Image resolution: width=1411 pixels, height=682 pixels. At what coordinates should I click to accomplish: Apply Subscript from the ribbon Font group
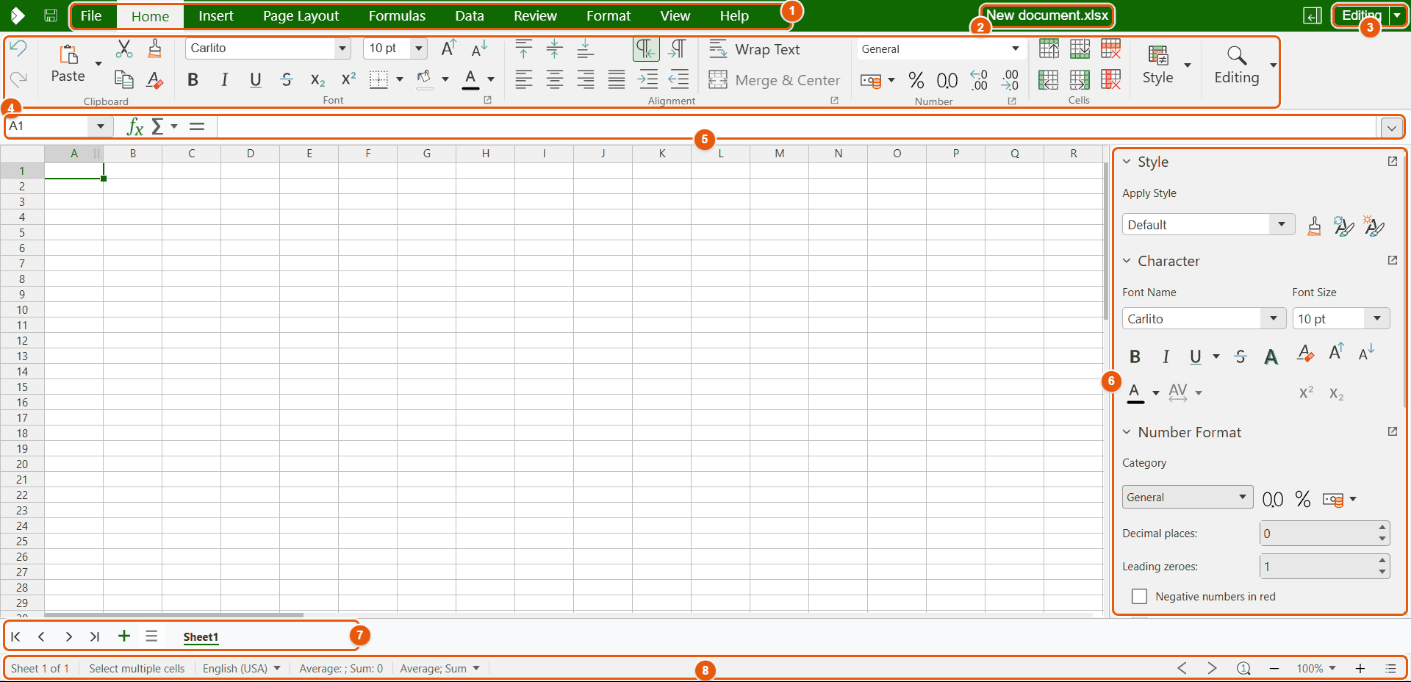pos(318,80)
